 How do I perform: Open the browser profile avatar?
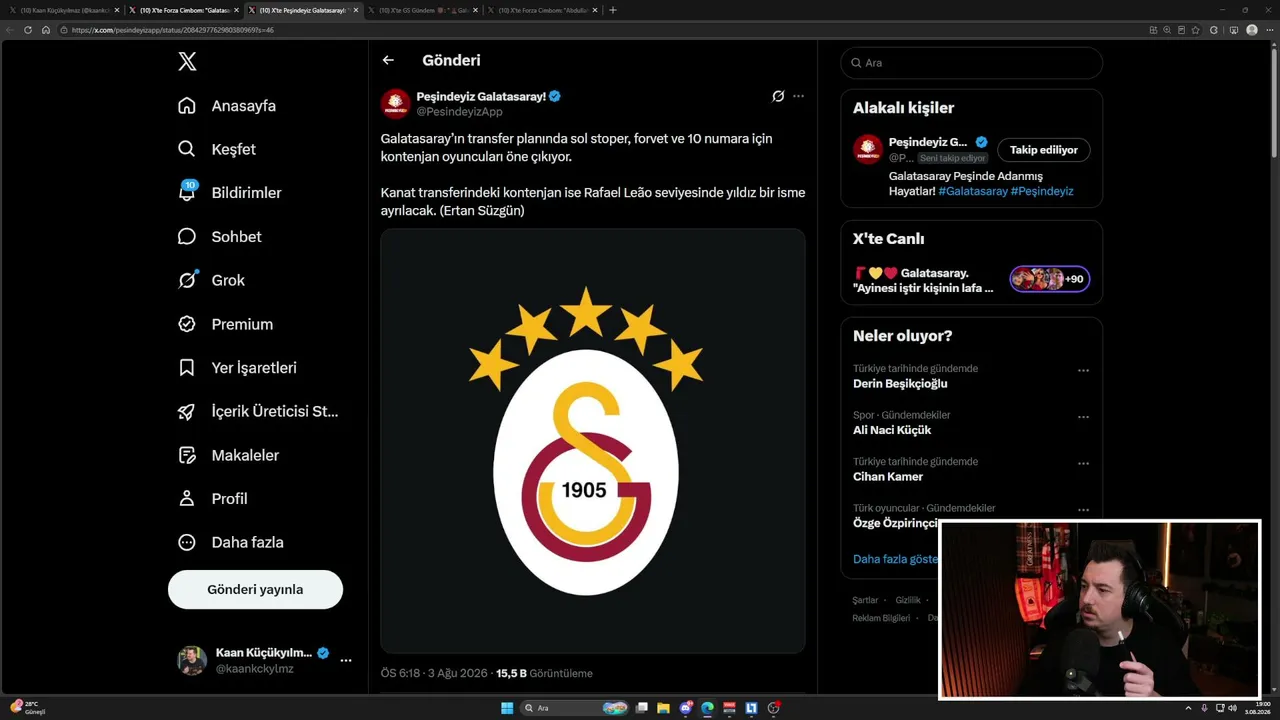click(1252, 30)
